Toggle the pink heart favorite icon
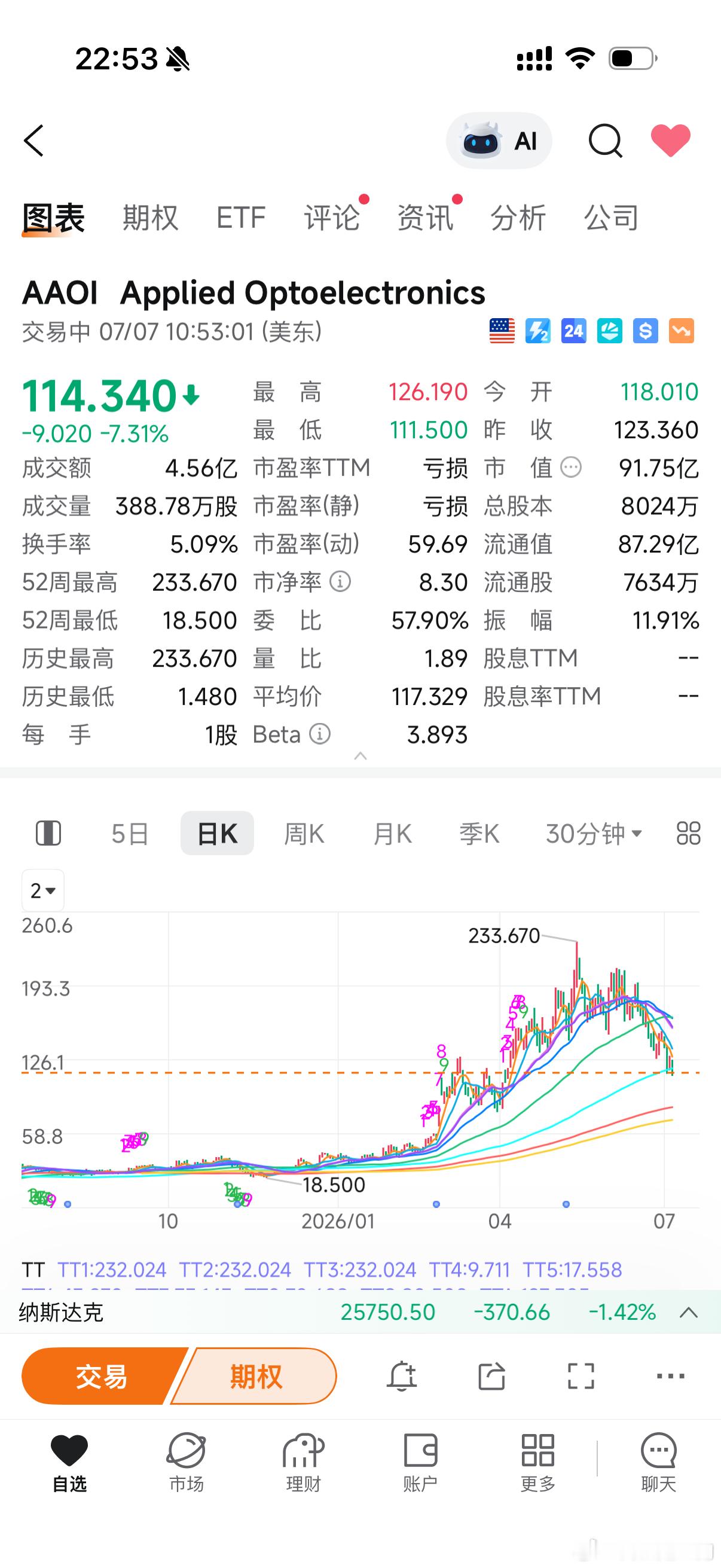The width and height of the screenshot is (721, 1568). (671, 141)
